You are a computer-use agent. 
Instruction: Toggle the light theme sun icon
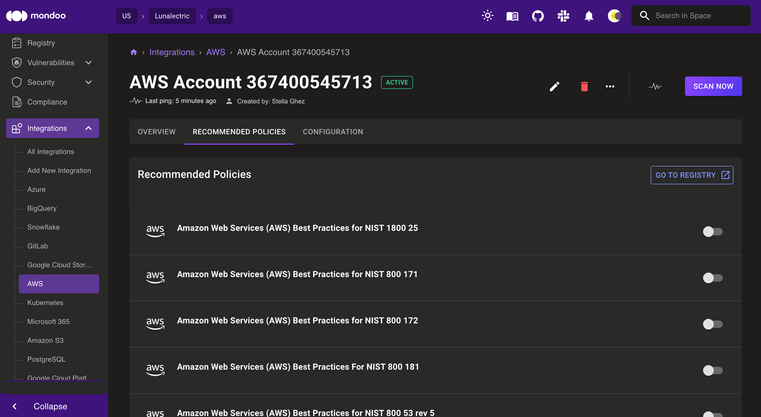487,16
